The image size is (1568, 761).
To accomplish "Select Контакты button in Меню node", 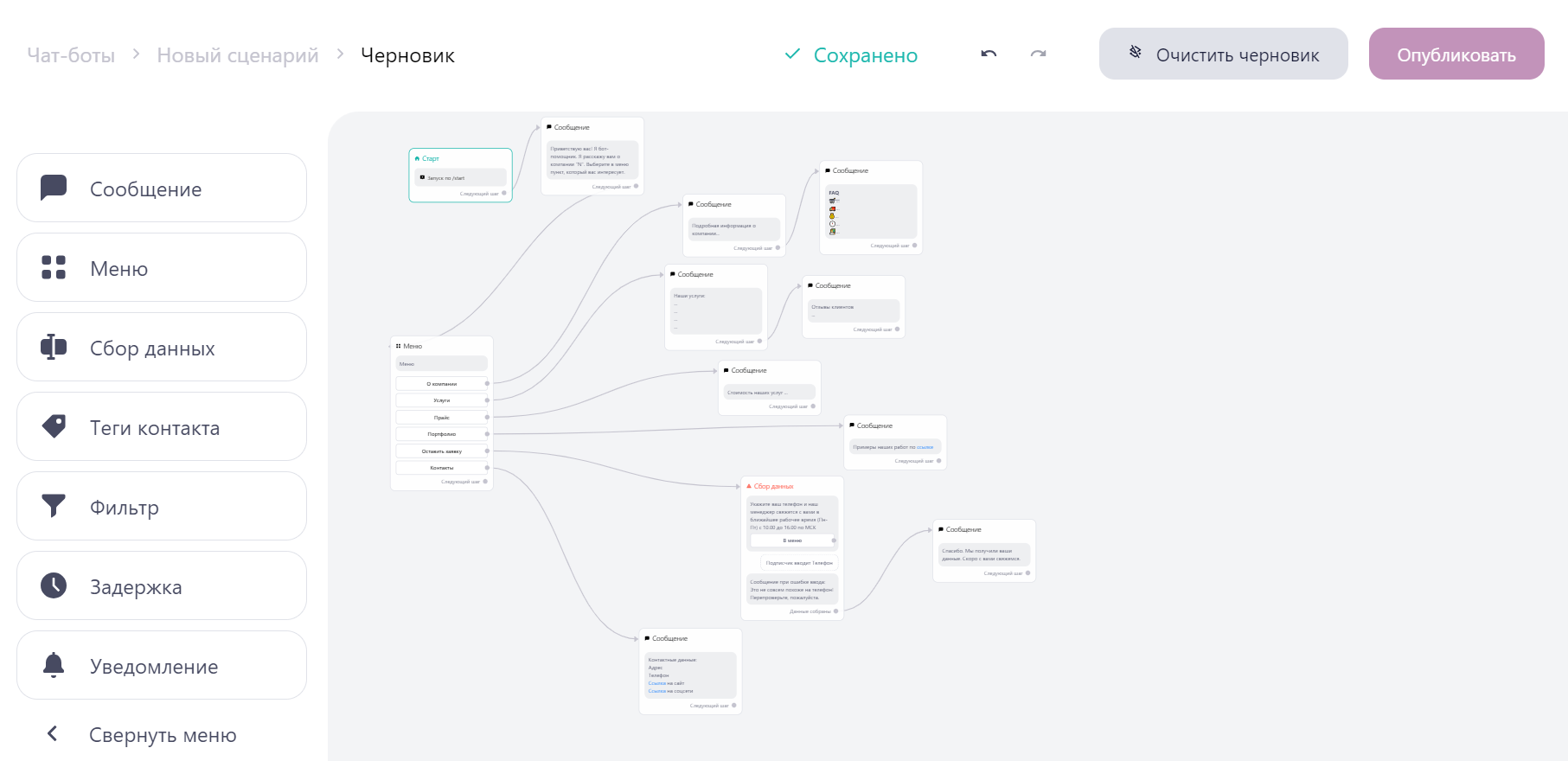I will coord(442,468).
